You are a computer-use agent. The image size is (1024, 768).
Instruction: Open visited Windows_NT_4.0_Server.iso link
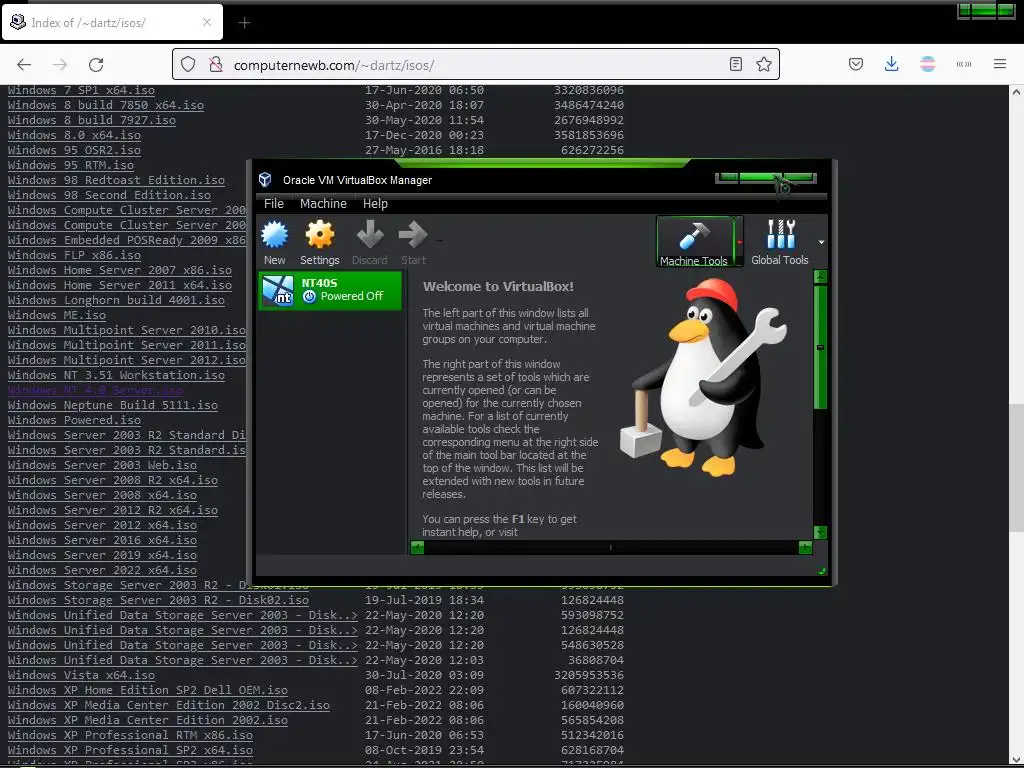[95, 391]
